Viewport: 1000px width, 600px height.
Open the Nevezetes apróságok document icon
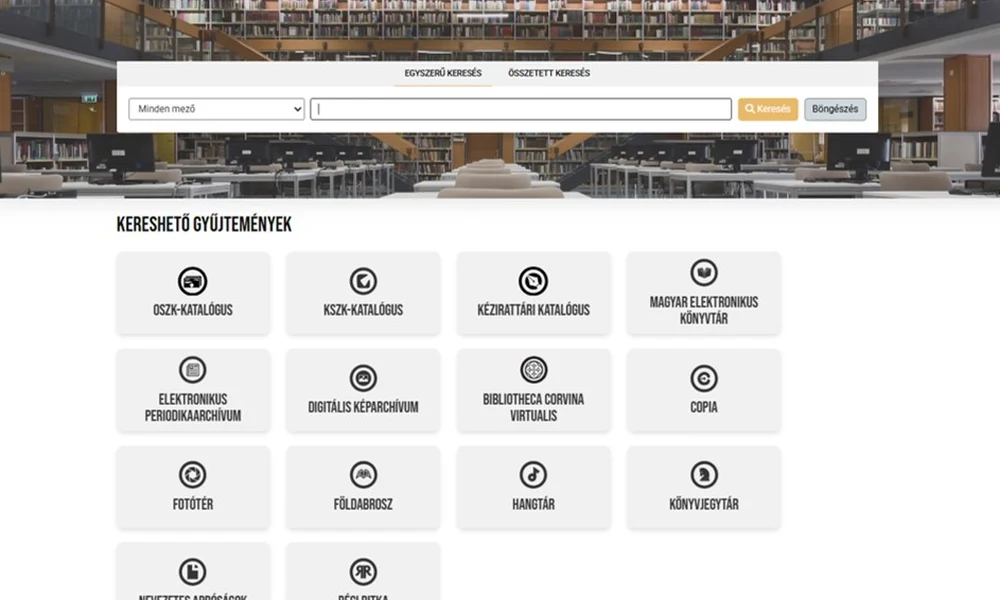point(193,572)
